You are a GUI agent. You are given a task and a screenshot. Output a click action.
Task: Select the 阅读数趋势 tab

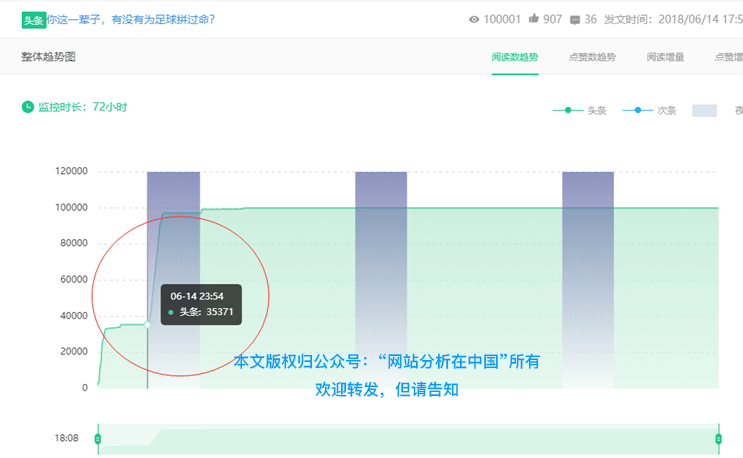(x=514, y=57)
